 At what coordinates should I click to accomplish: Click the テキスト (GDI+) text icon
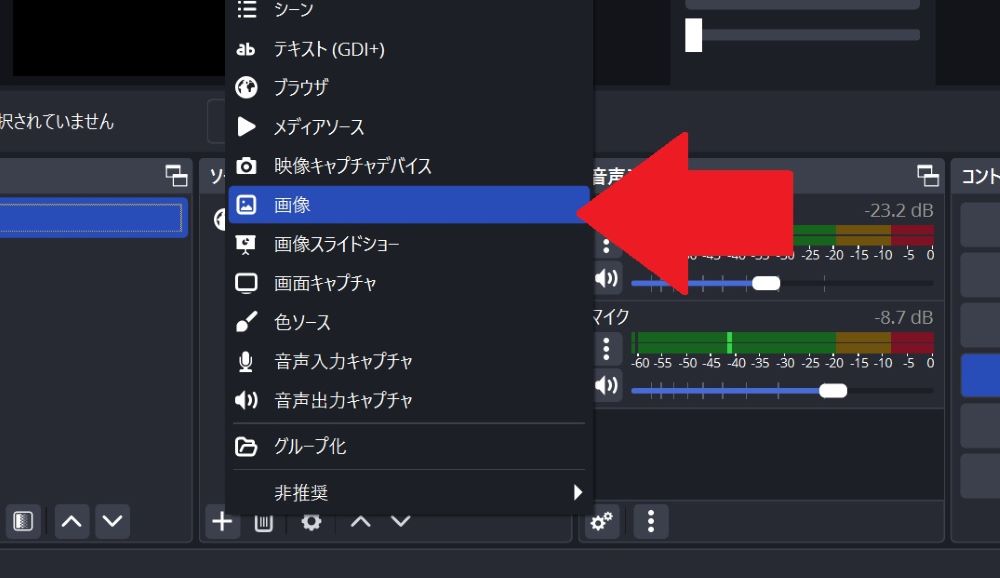[246, 49]
